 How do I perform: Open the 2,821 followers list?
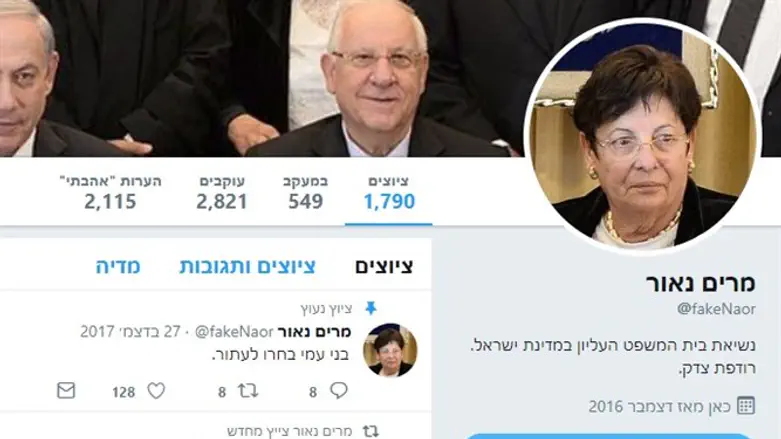[222, 193]
